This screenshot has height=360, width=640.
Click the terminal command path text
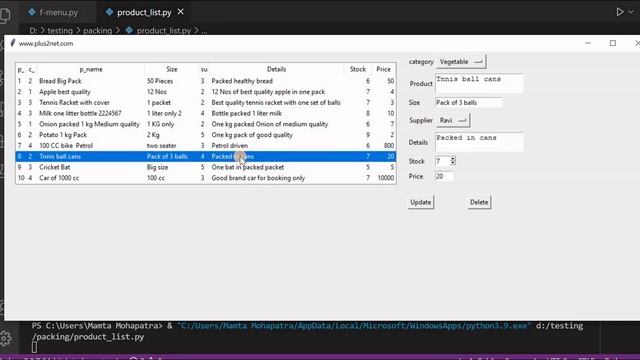(353, 326)
